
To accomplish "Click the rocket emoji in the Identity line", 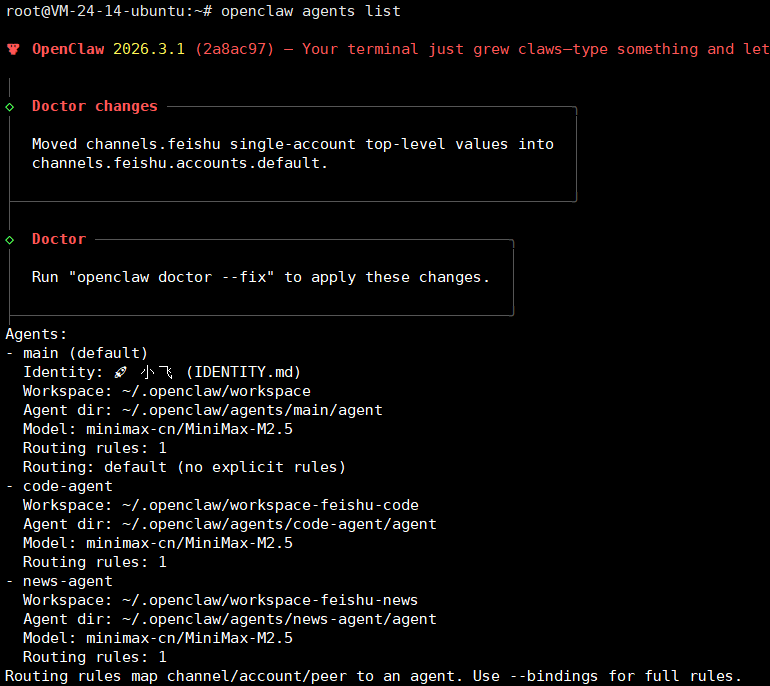I will pos(120,372).
